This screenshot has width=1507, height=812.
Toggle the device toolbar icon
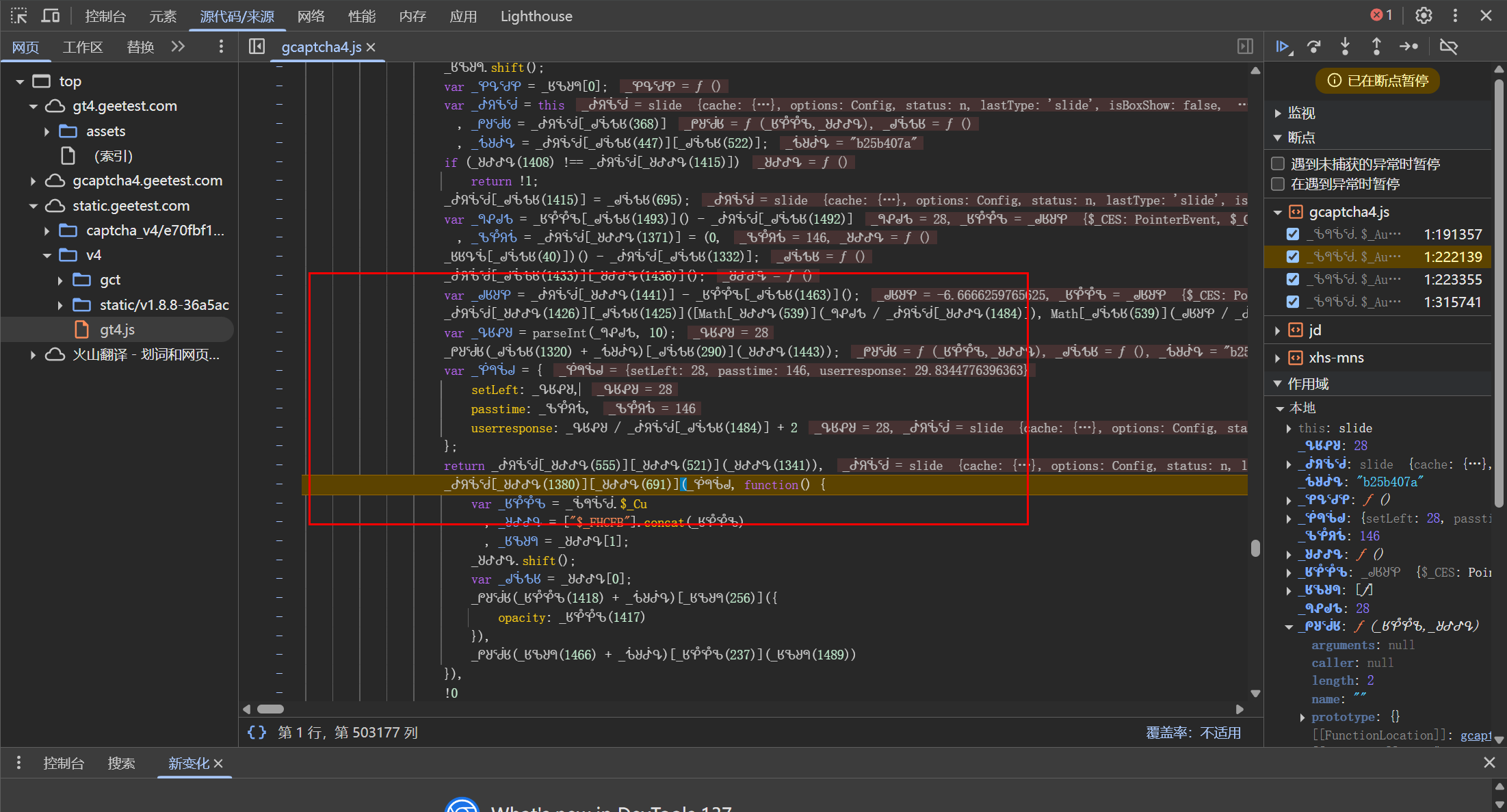[51, 16]
